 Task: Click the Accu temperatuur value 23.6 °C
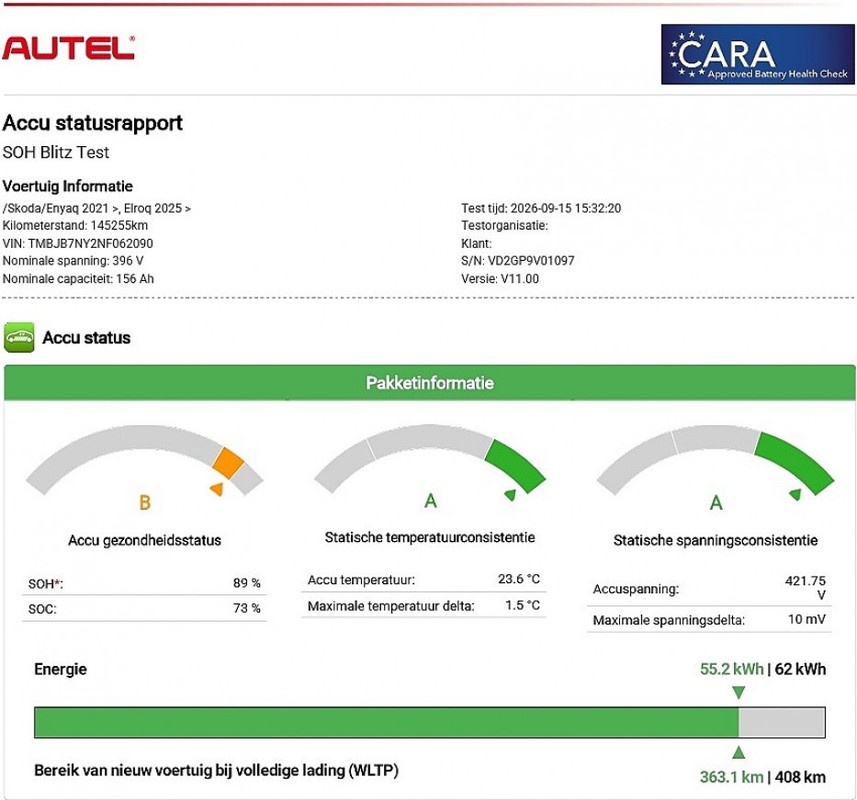519,579
